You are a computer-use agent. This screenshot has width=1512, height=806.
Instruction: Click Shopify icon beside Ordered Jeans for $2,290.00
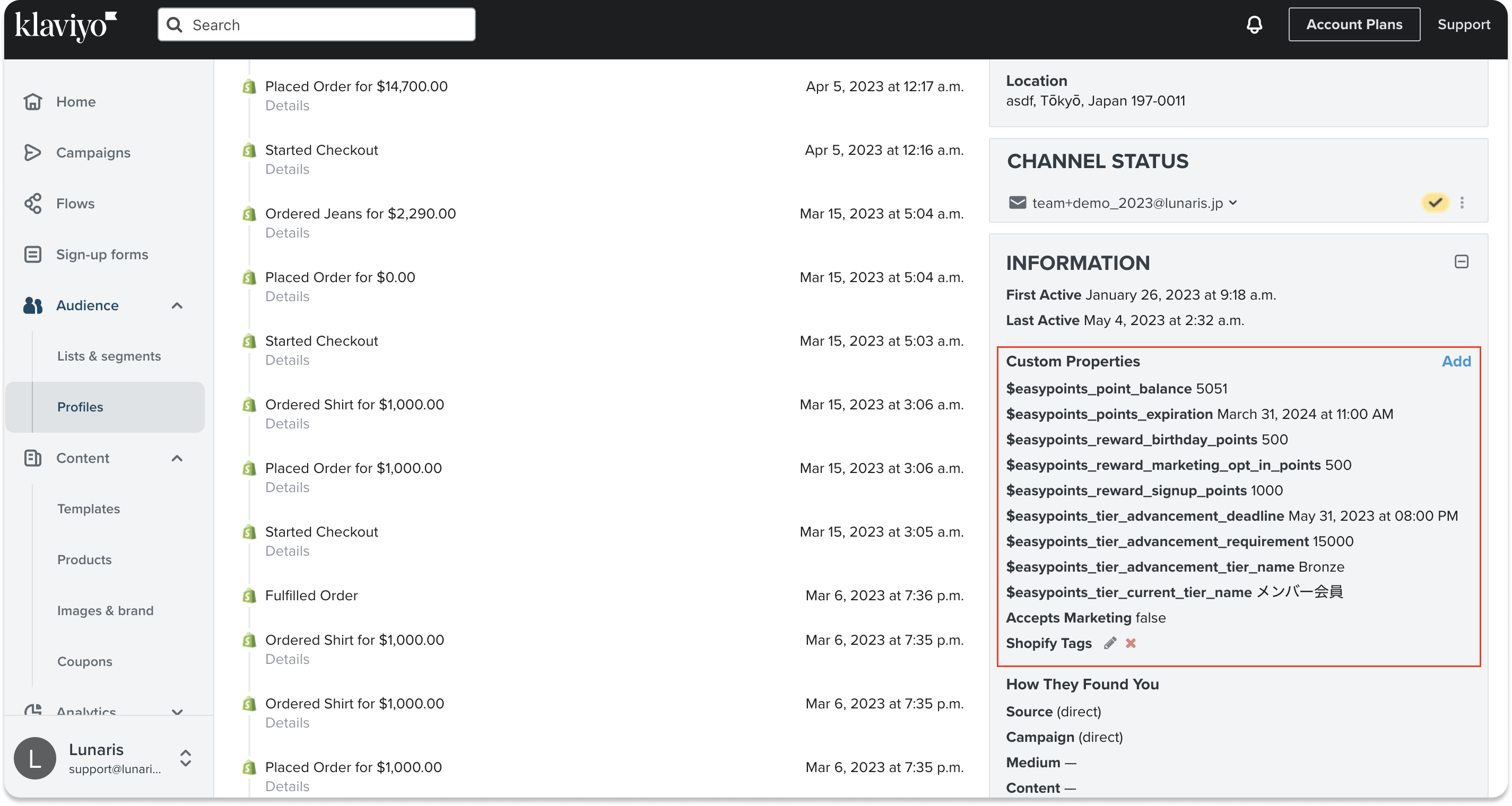[249, 214]
